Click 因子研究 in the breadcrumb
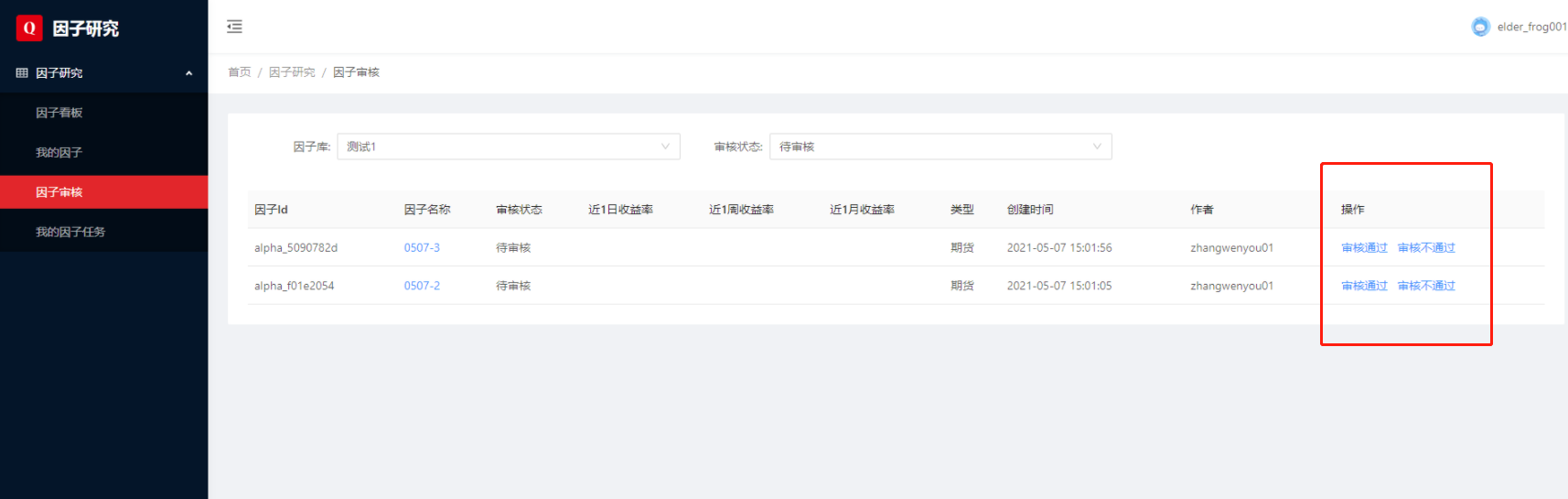Image resolution: width=1568 pixels, height=499 pixels. [292, 72]
